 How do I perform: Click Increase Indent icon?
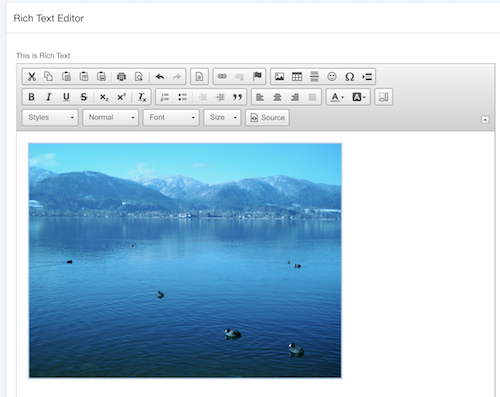tap(220, 97)
